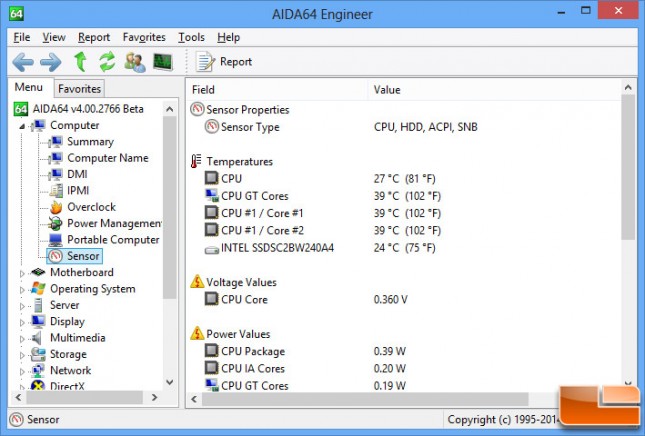
Task: Open the View menu
Action: [x=54, y=37]
